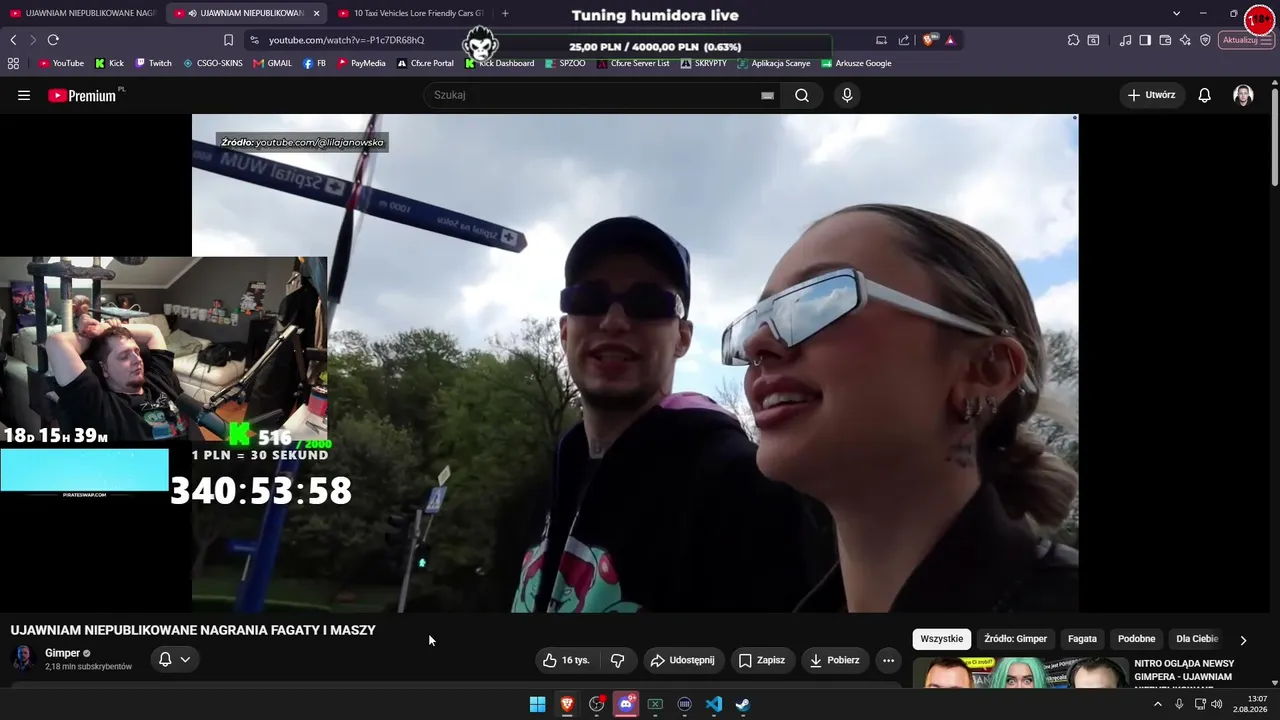Select the Wszystkie filter chip
The width and height of the screenshot is (1280, 720).
[942, 639]
